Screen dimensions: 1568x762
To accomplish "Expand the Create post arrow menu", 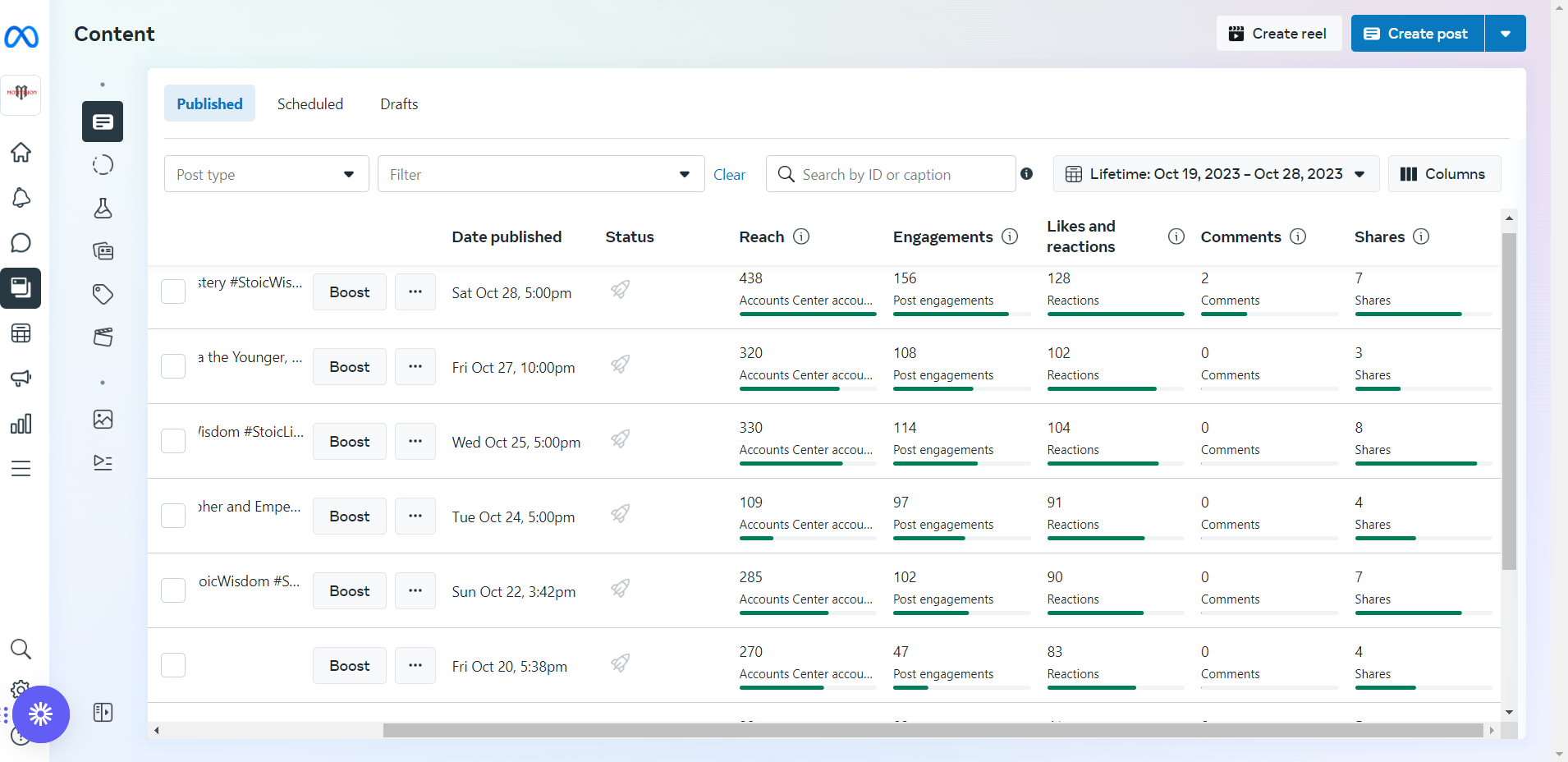I will coord(1506,34).
